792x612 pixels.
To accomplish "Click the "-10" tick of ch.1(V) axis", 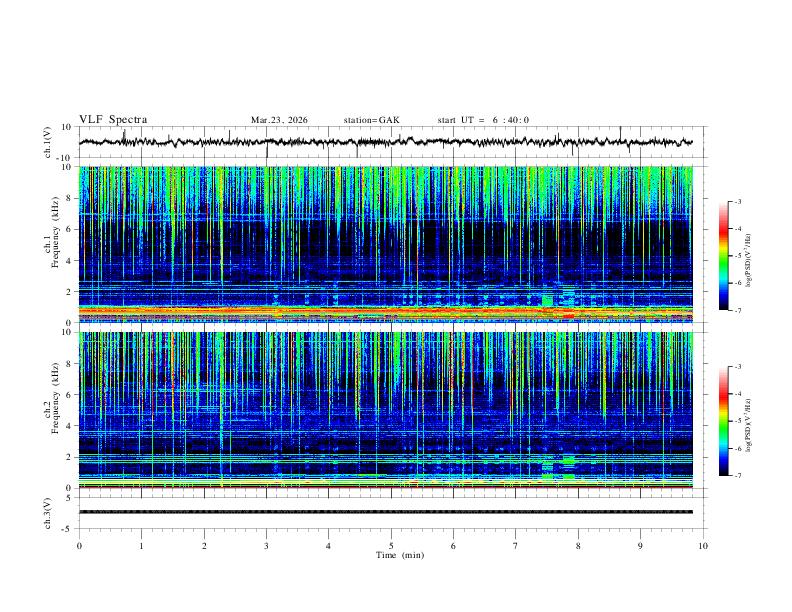I will pyautogui.click(x=63, y=158).
